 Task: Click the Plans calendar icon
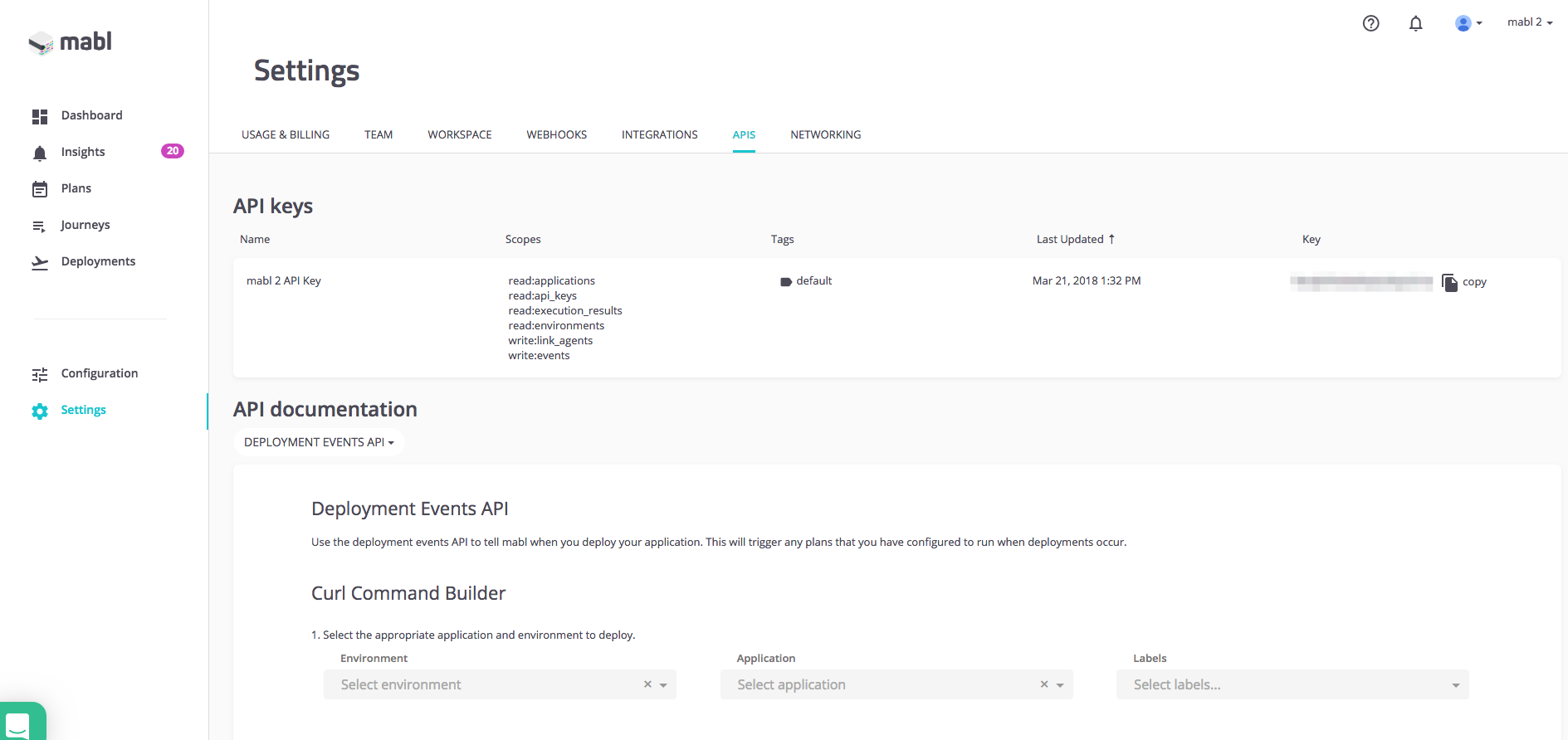click(40, 189)
